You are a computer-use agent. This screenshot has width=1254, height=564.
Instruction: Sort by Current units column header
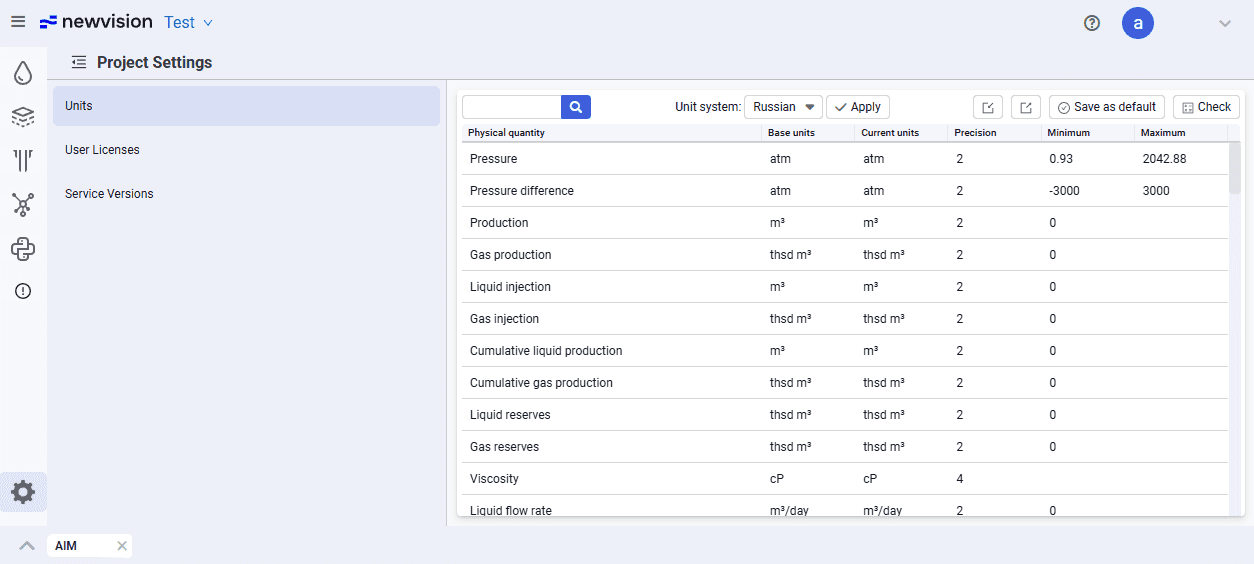coord(900,133)
